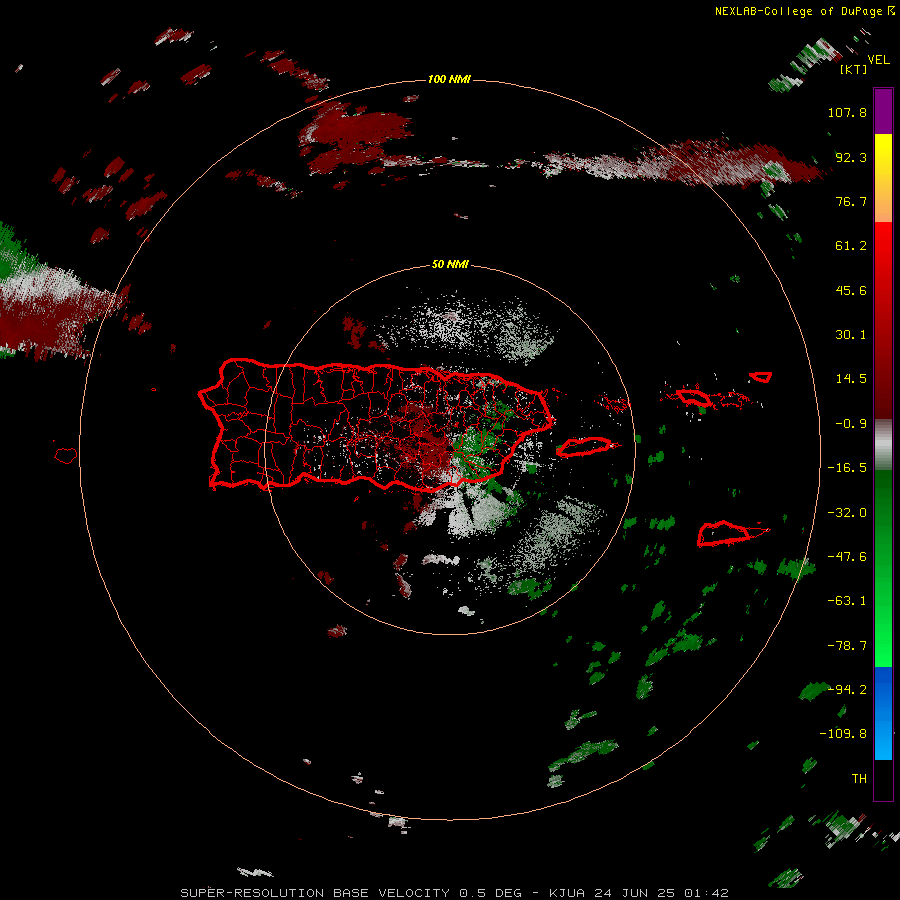Select the -16.5 velocity scale value
Screen dimensions: 900x900
point(847,468)
